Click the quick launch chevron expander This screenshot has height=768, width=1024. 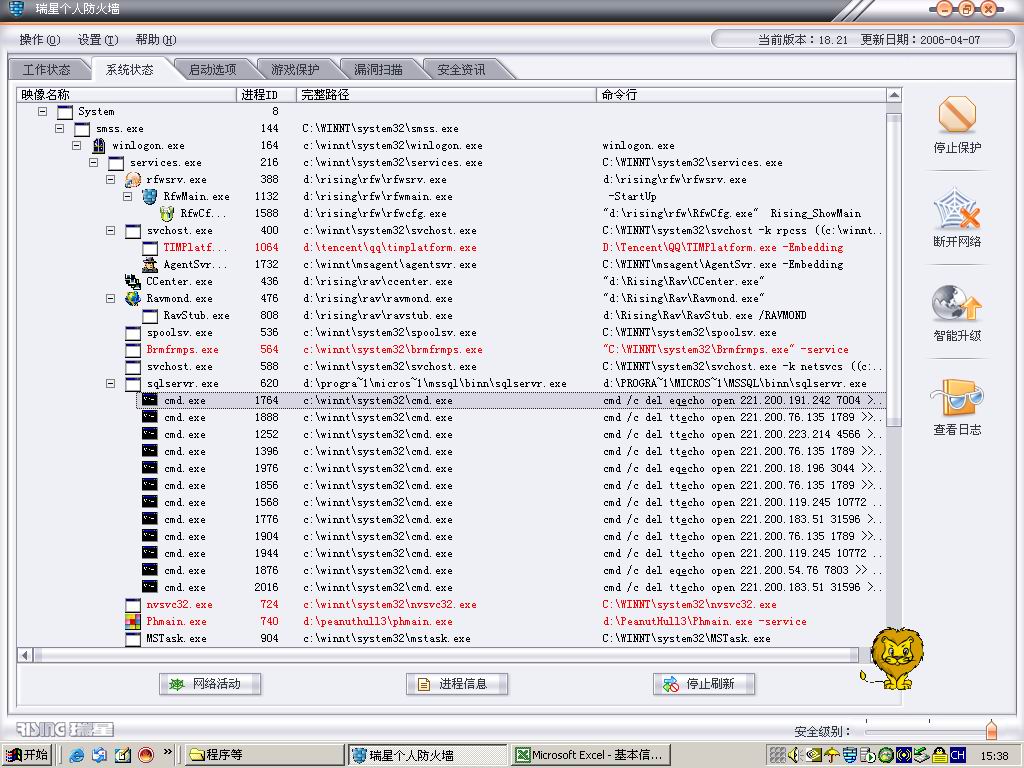168,752
